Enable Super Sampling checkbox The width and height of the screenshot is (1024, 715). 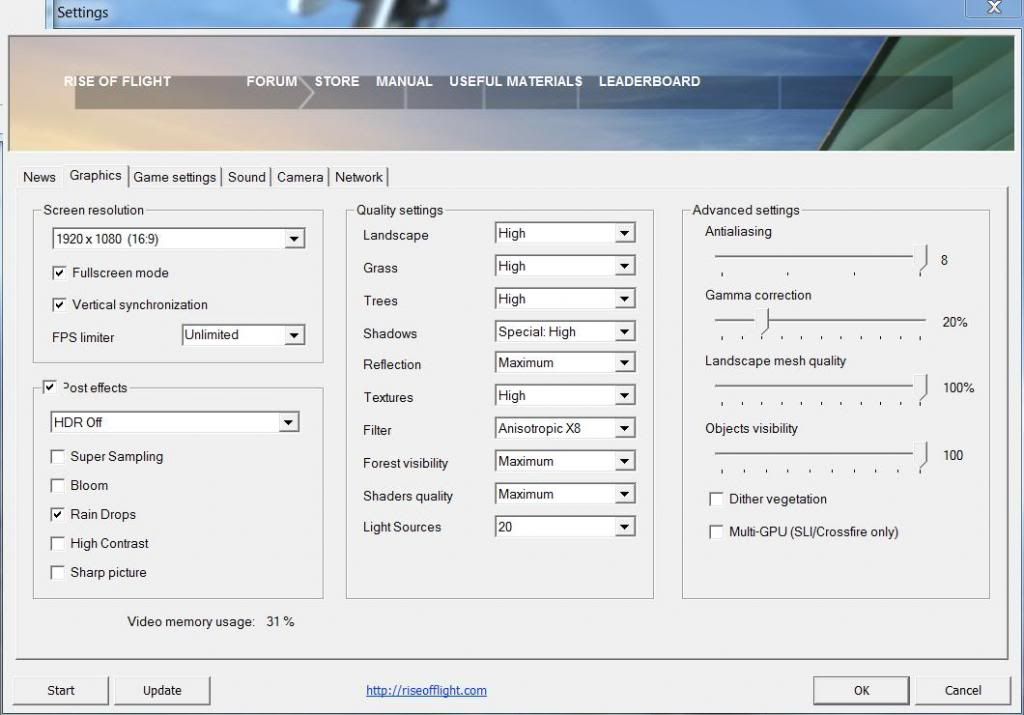[57, 456]
